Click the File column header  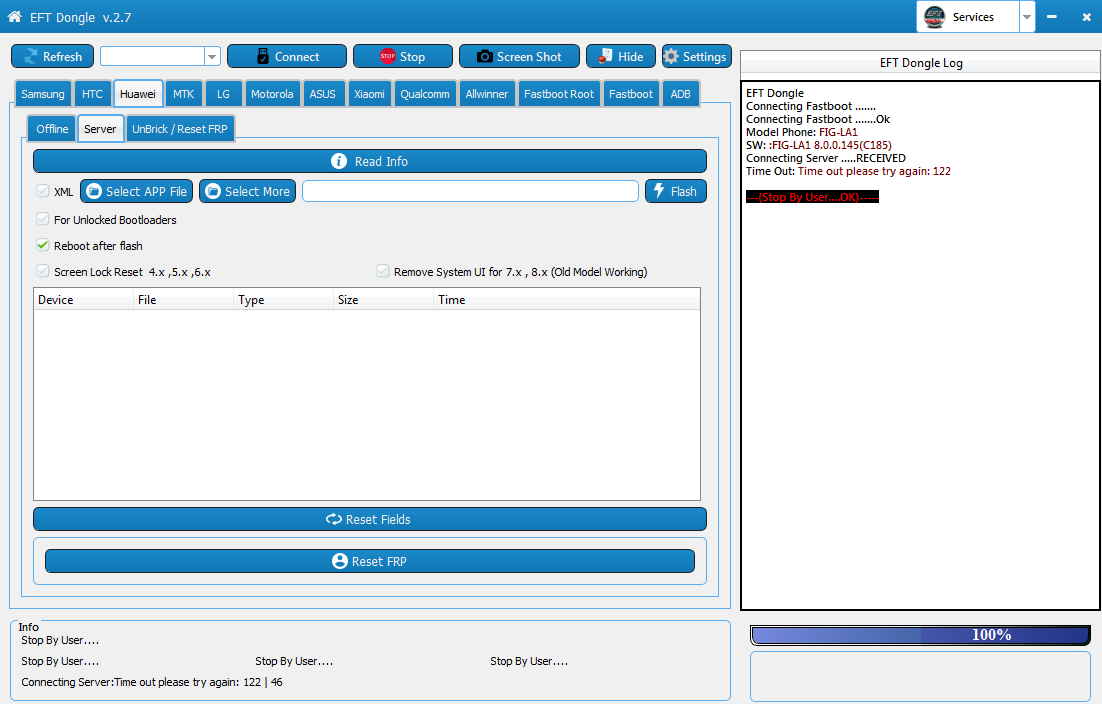(183, 300)
